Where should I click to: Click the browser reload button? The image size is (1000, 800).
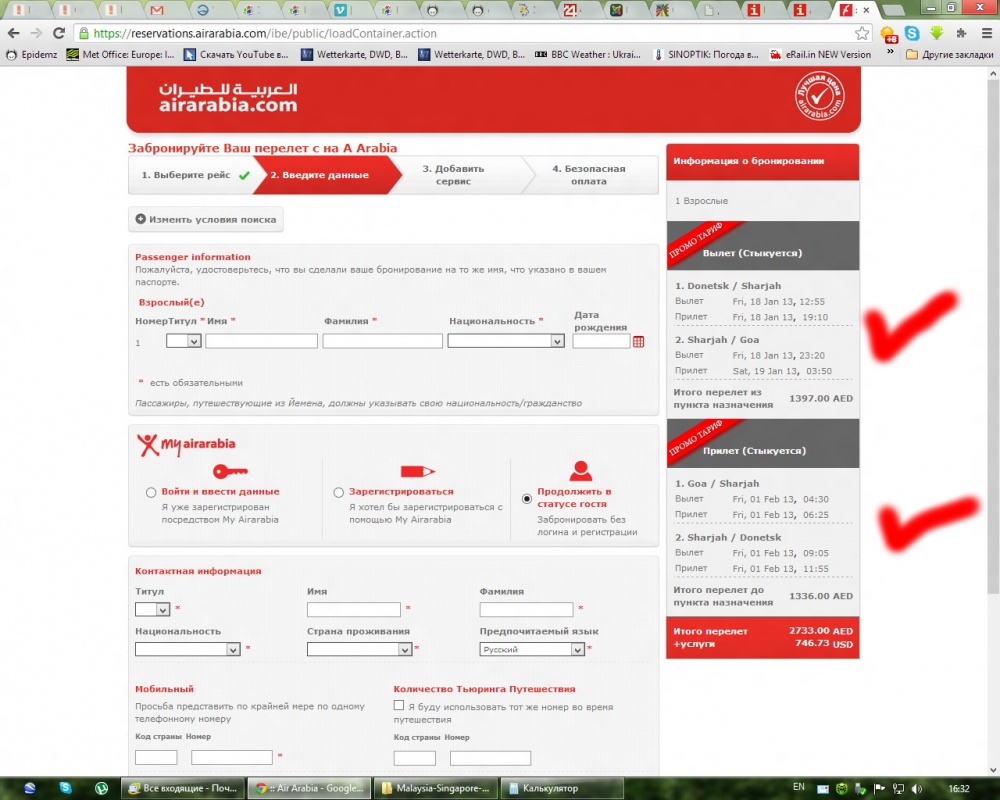(59, 33)
